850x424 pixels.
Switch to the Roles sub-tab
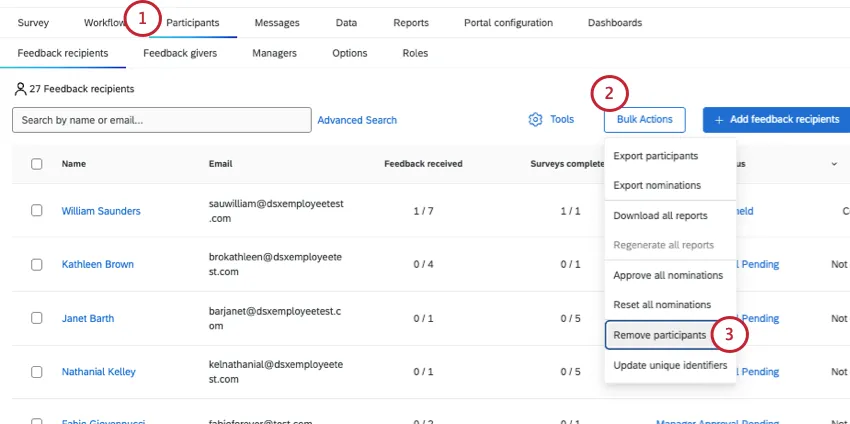point(415,53)
